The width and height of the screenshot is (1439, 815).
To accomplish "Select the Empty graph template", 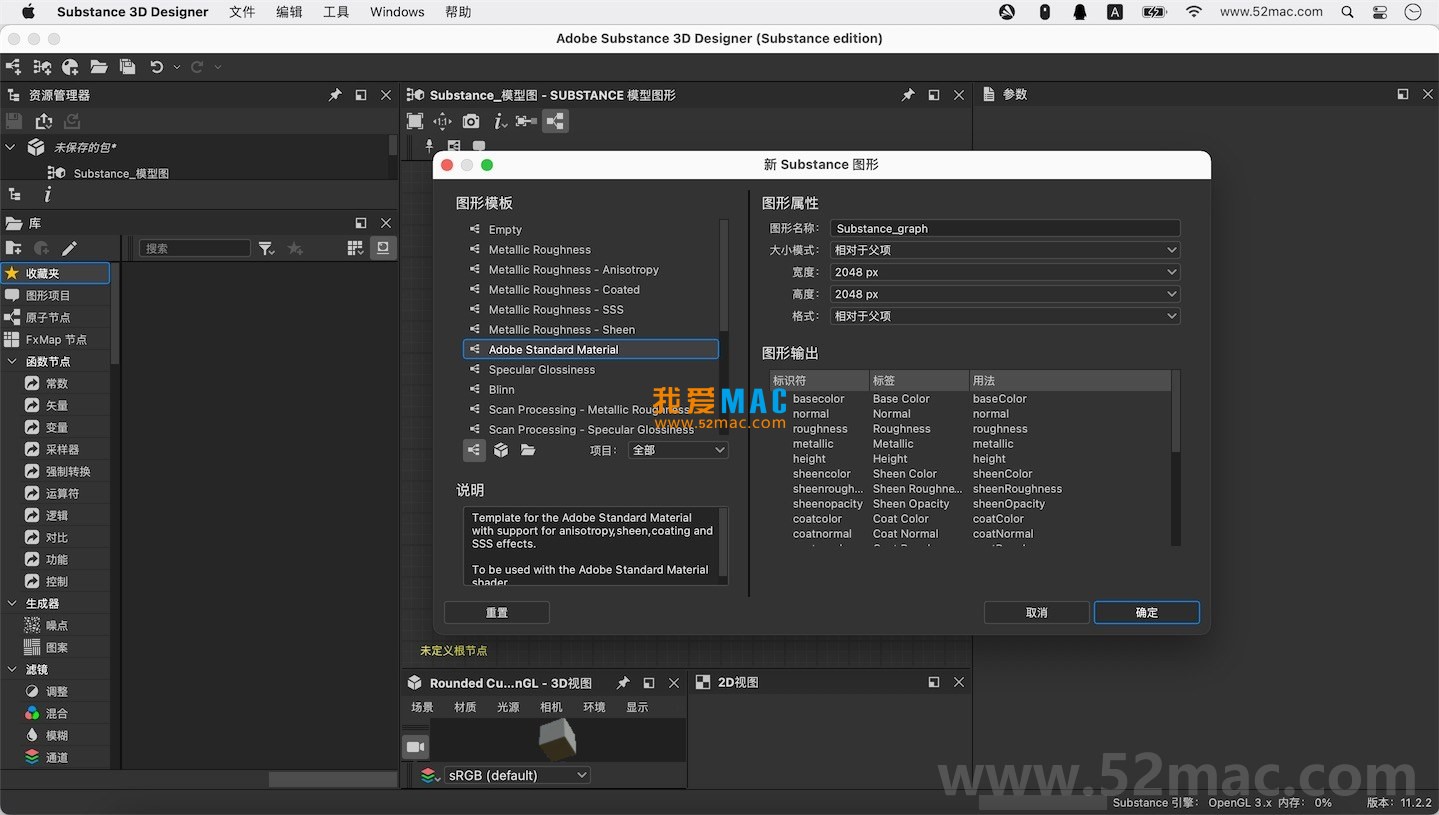I will coord(591,230).
